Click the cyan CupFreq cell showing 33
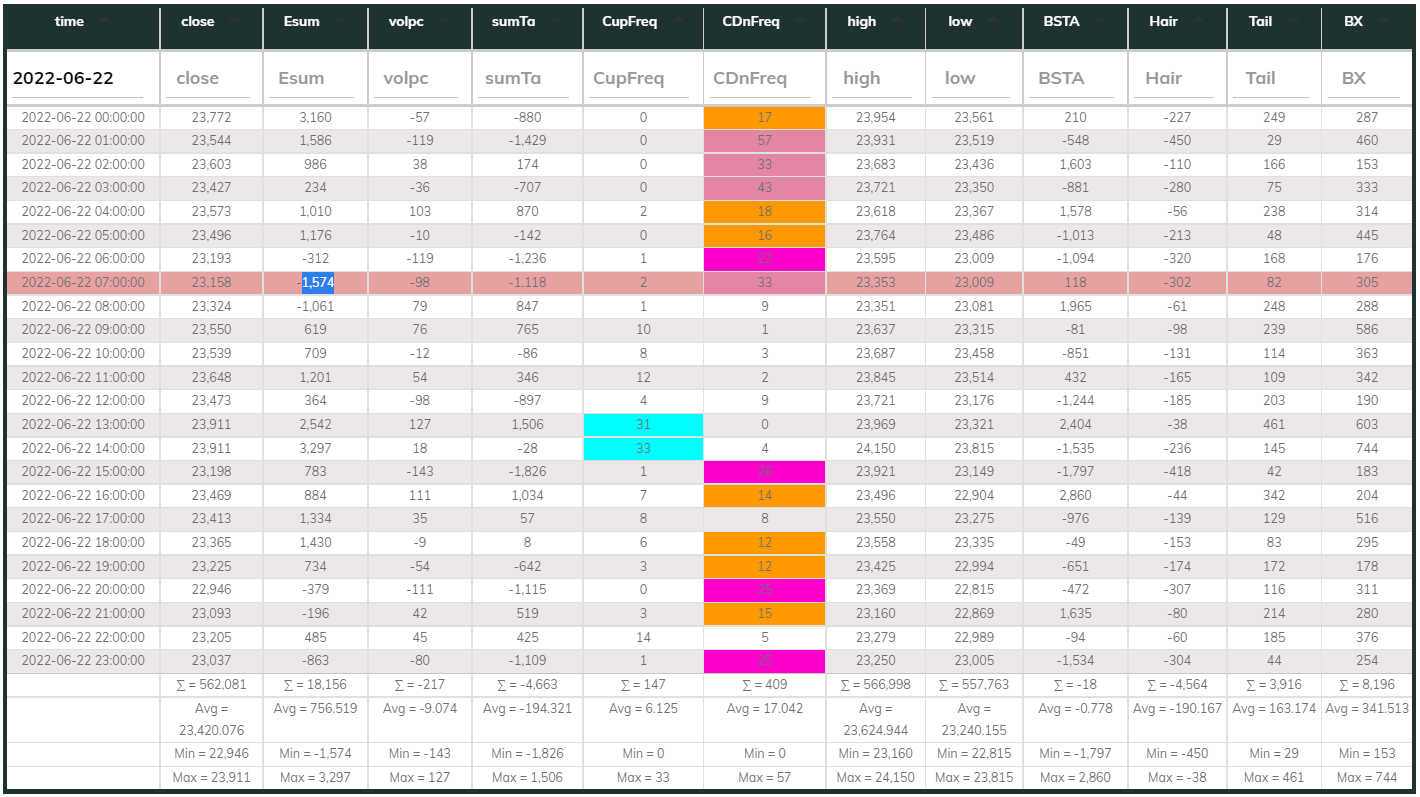This screenshot has width=1420, height=797. [642, 448]
